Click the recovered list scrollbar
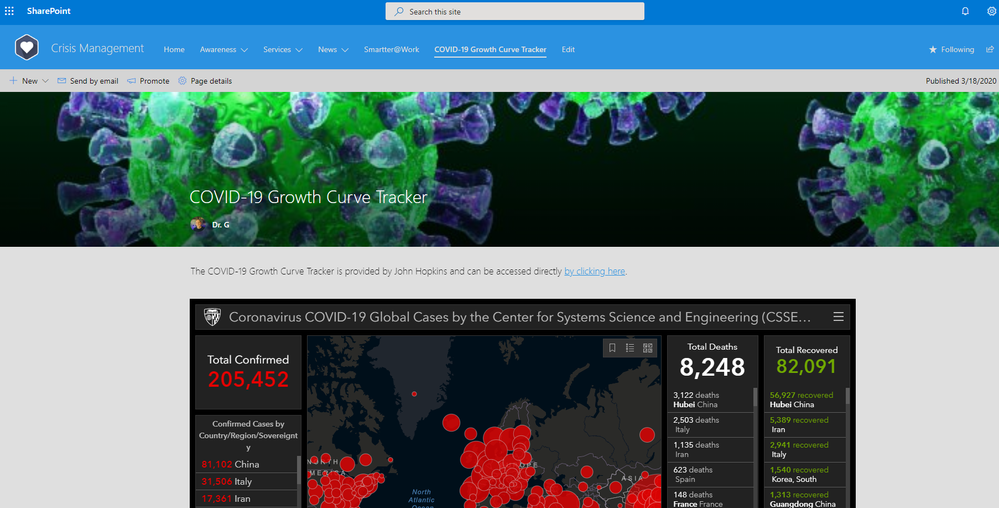The image size is (999, 508). (847, 396)
